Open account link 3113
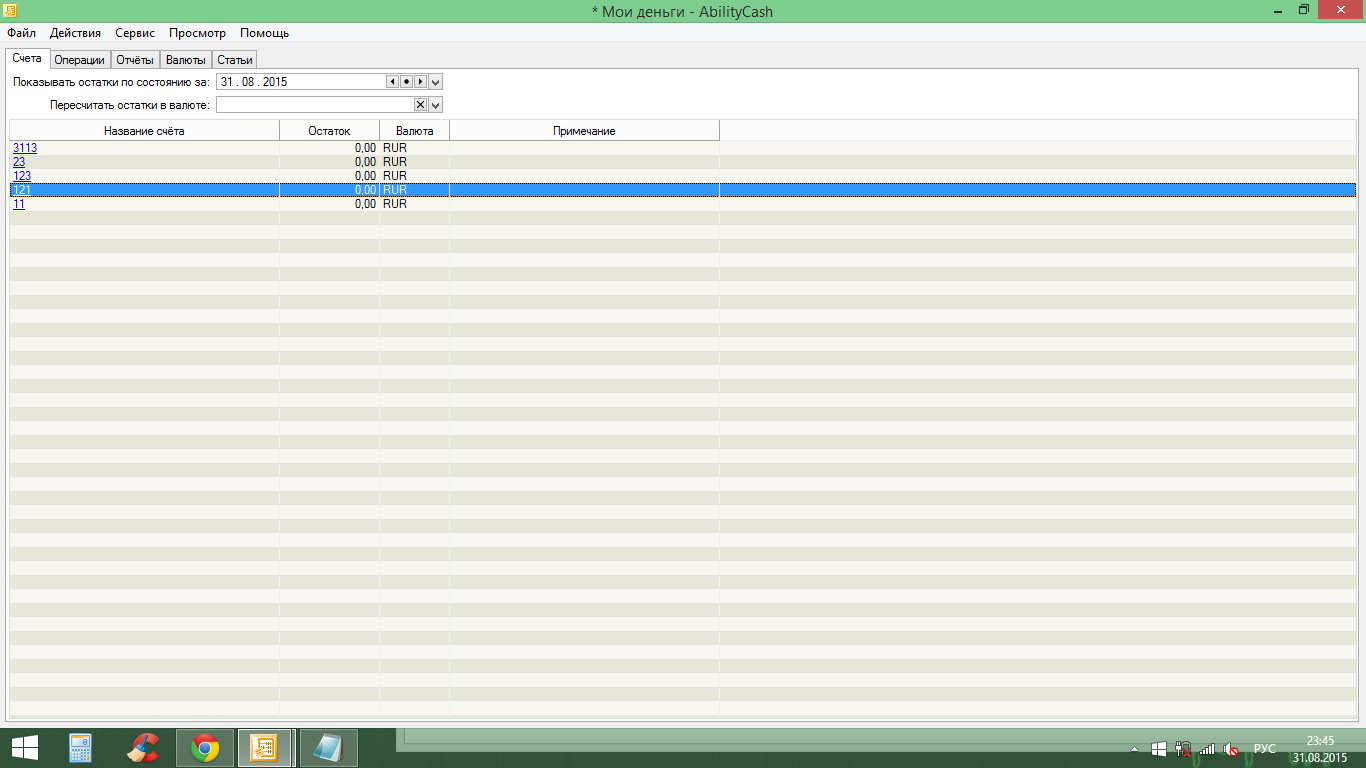 click(x=25, y=148)
